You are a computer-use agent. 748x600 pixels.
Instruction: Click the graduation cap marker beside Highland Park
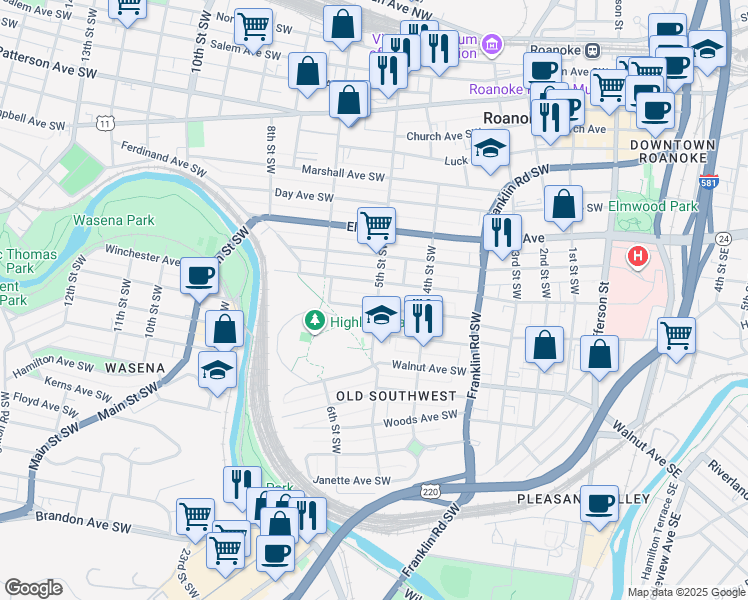click(381, 316)
